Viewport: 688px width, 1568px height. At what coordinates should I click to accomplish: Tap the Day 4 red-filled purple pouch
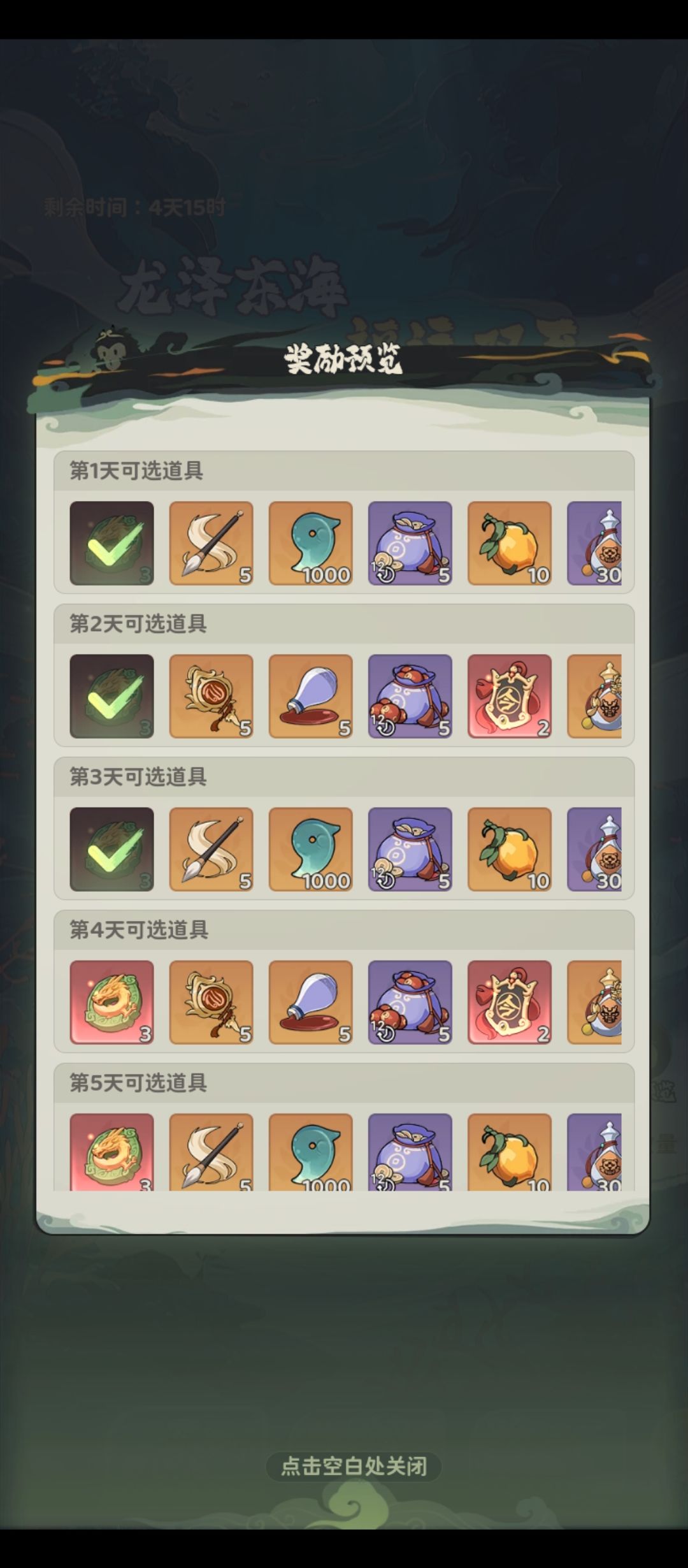click(x=410, y=1002)
